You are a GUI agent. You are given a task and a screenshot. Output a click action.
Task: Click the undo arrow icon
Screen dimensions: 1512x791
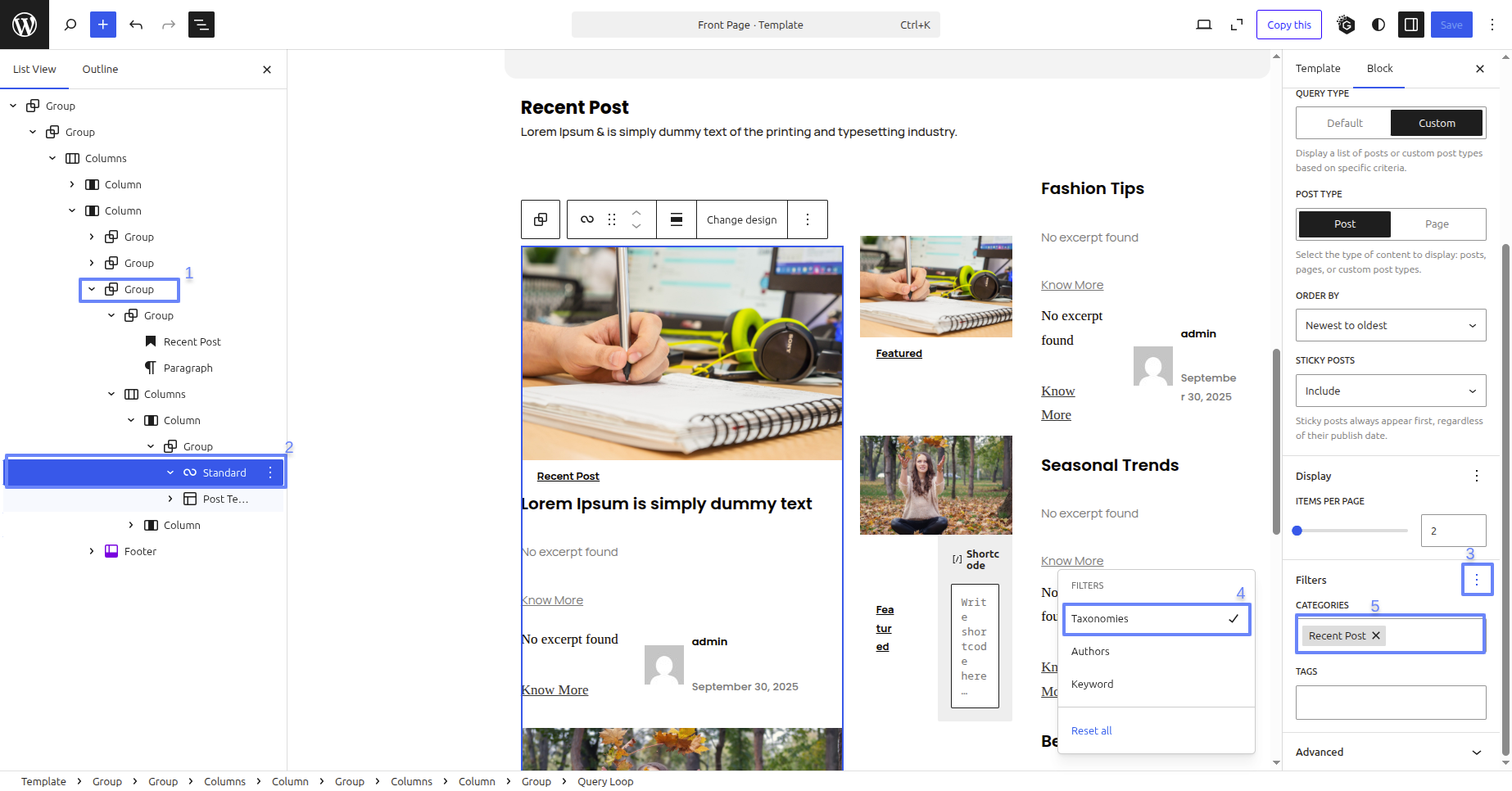click(136, 25)
